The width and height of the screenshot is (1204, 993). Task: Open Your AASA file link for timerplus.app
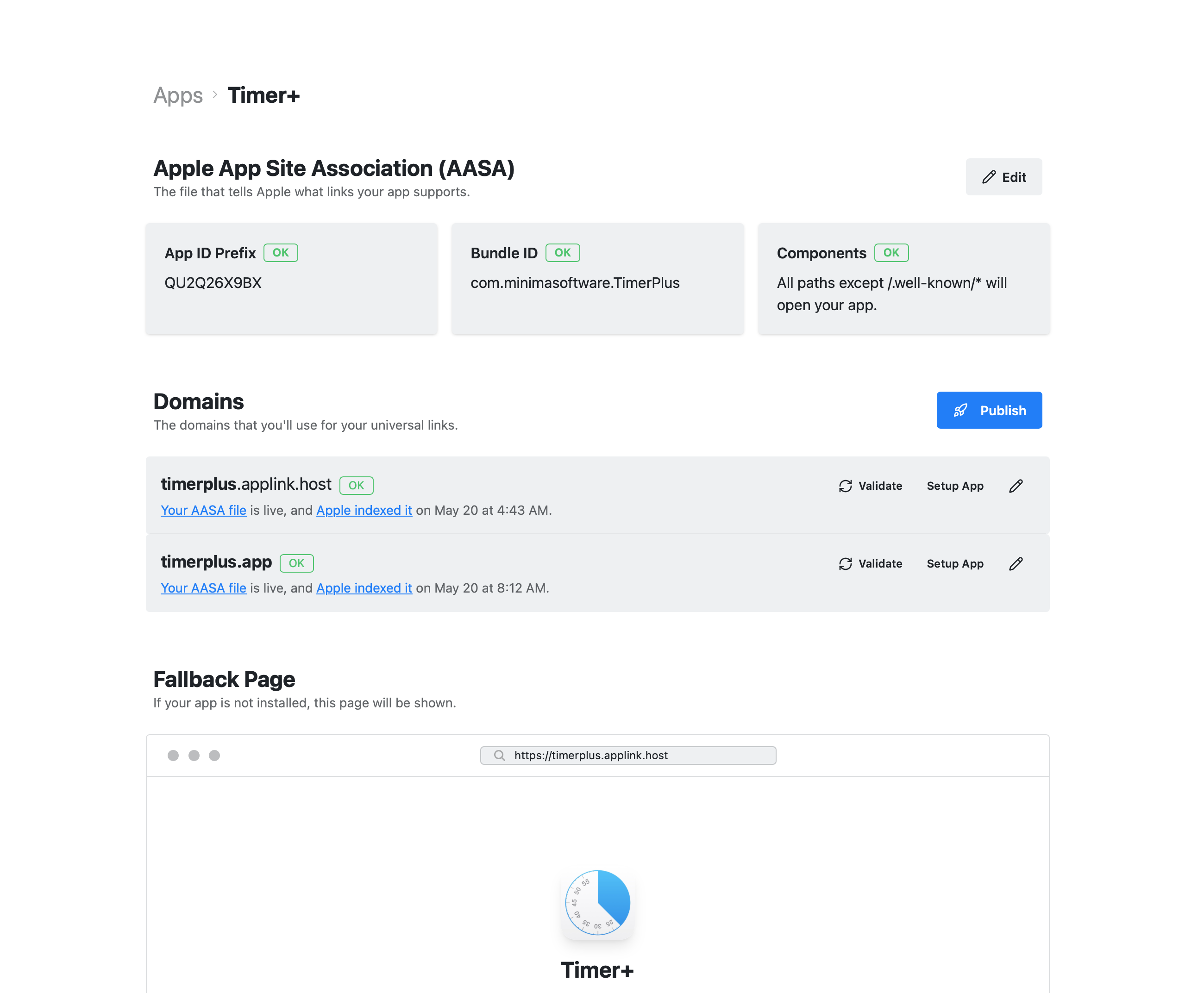pos(203,588)
